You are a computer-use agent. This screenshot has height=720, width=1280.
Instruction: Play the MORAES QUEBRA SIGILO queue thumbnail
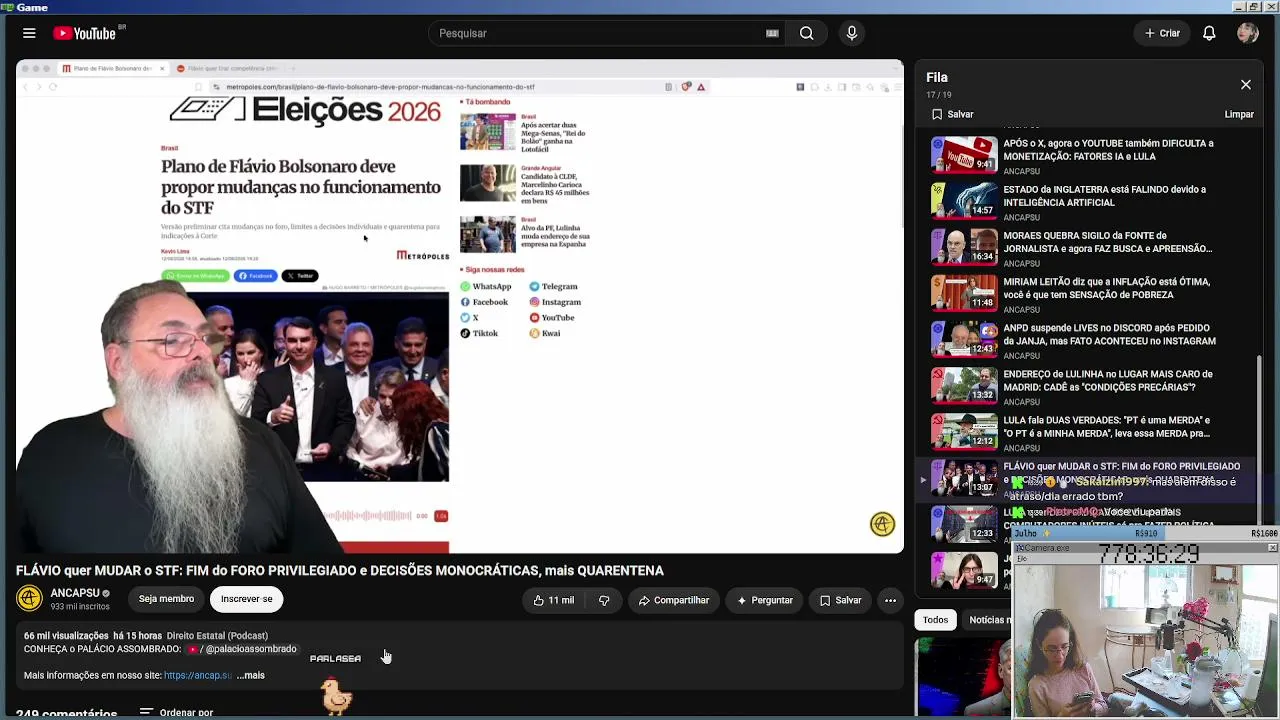click(x=964, y=247)
